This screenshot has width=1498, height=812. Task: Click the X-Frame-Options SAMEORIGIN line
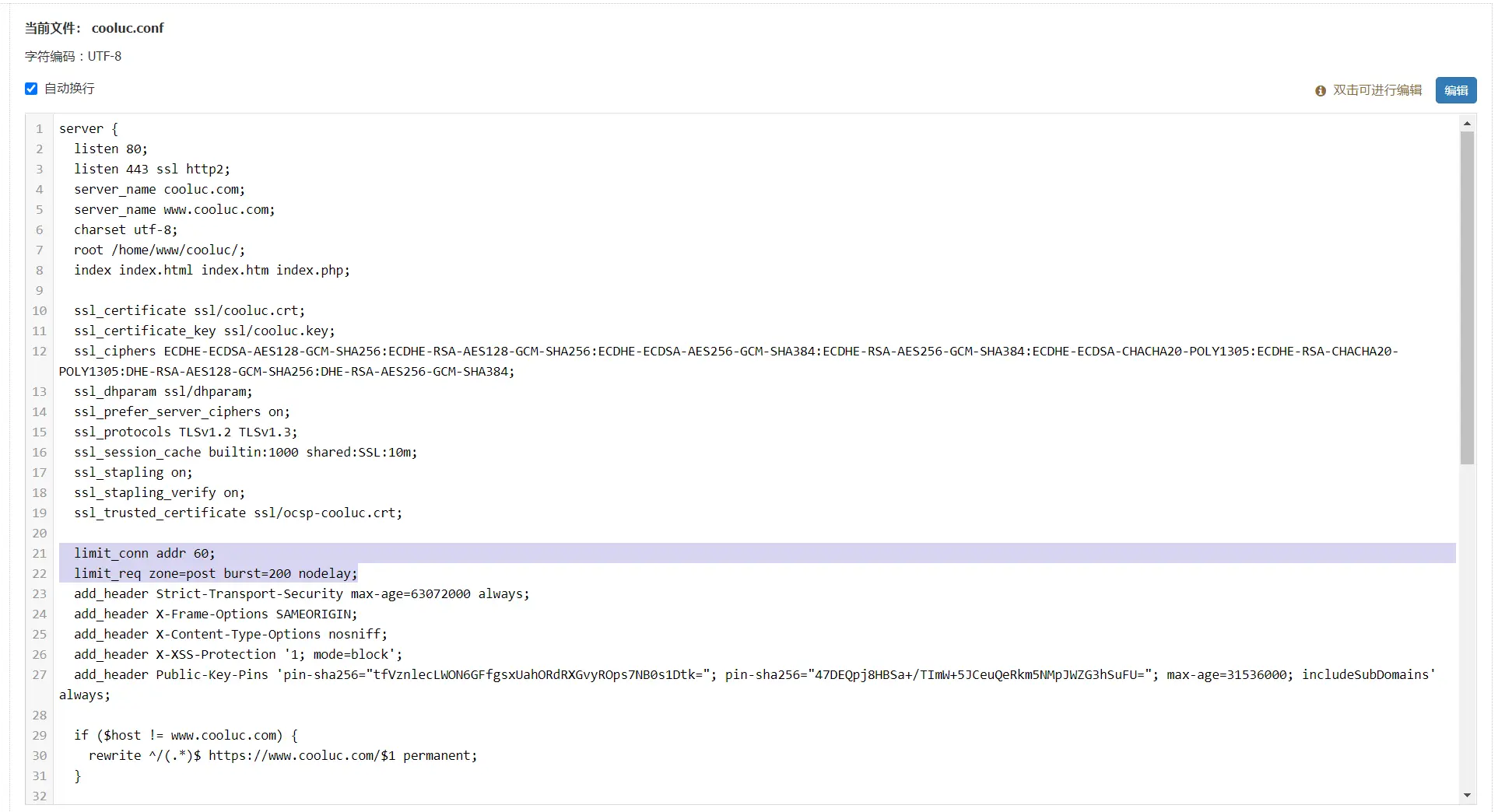pyautogui.click(x=216, y=614)
